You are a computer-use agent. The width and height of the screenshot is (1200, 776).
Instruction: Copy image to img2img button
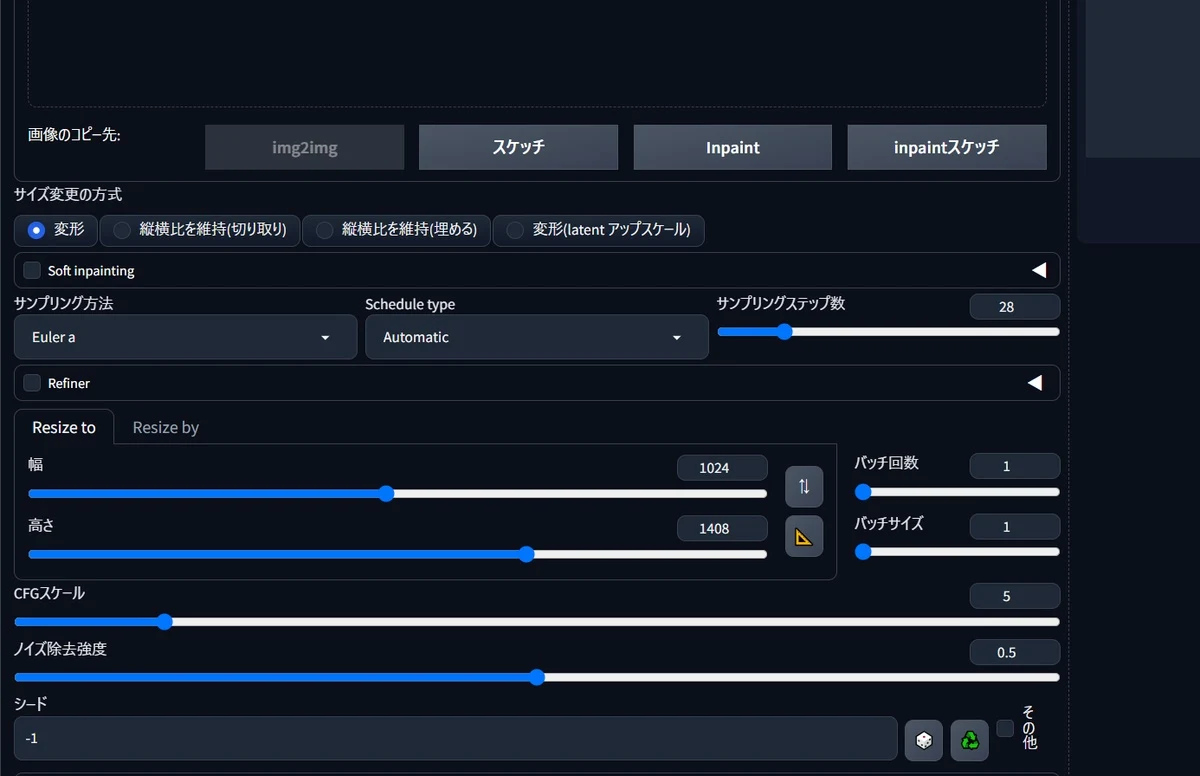pyautogui.click(x=305, y=147)
